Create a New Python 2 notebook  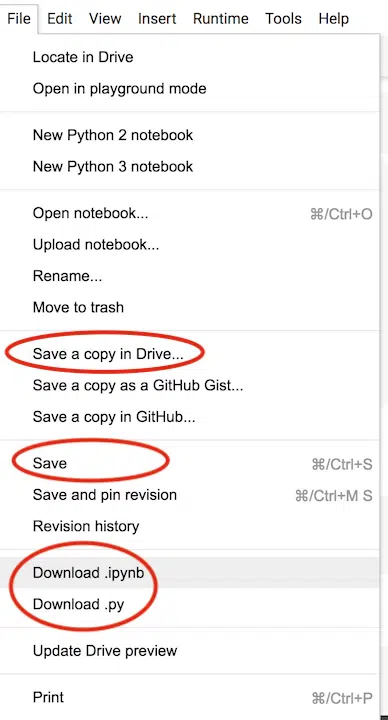(x=190, y=135)
